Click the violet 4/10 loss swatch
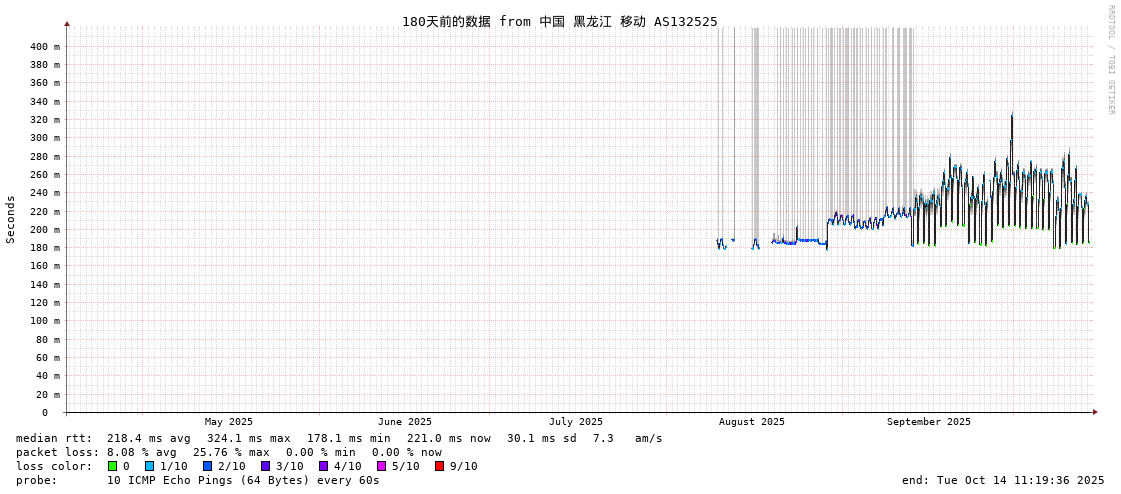Image resolution: width=1121 pixels, height=494 pixels. pos(323,466)
